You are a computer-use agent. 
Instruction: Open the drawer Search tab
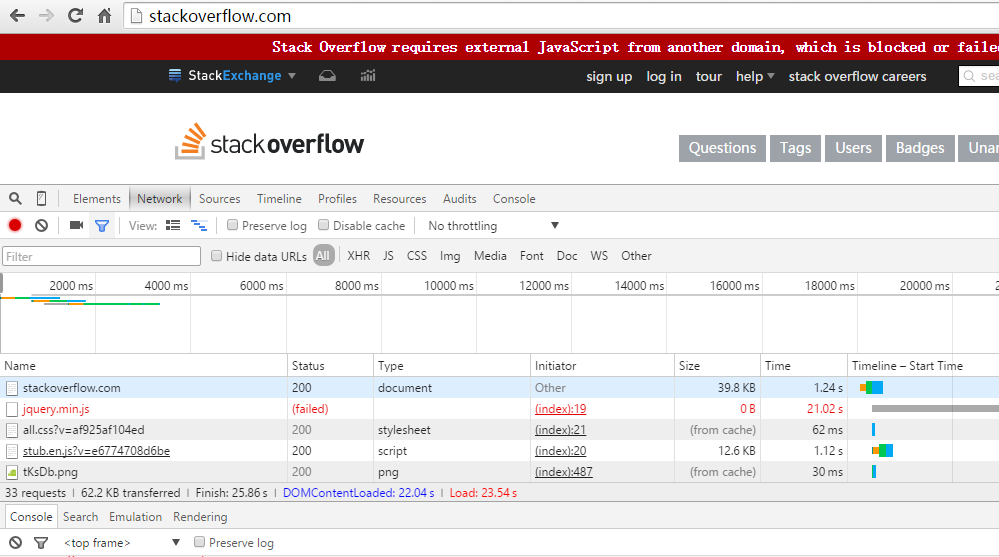80,517
